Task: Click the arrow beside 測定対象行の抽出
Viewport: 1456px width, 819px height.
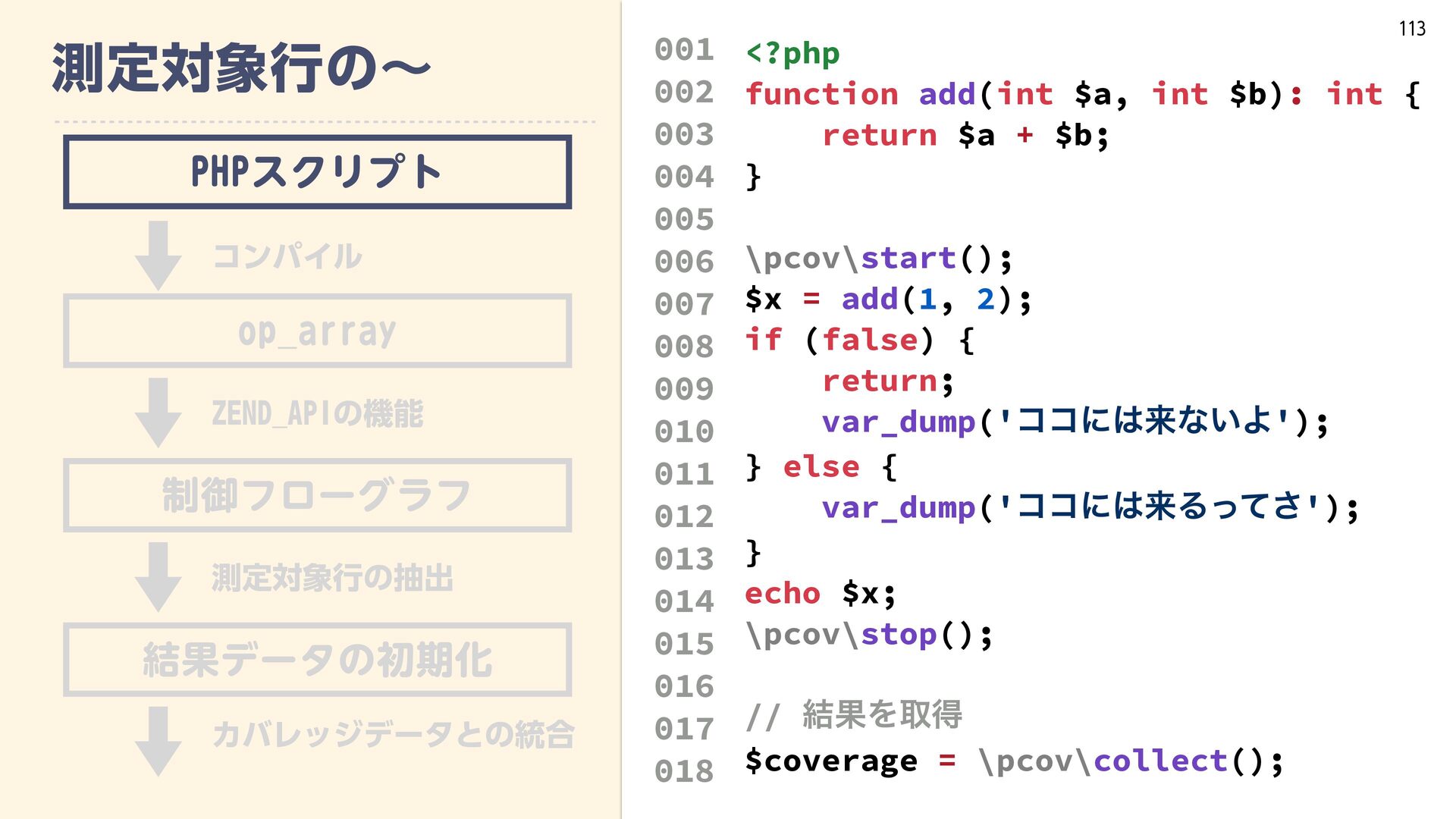Action: point(158,576)
